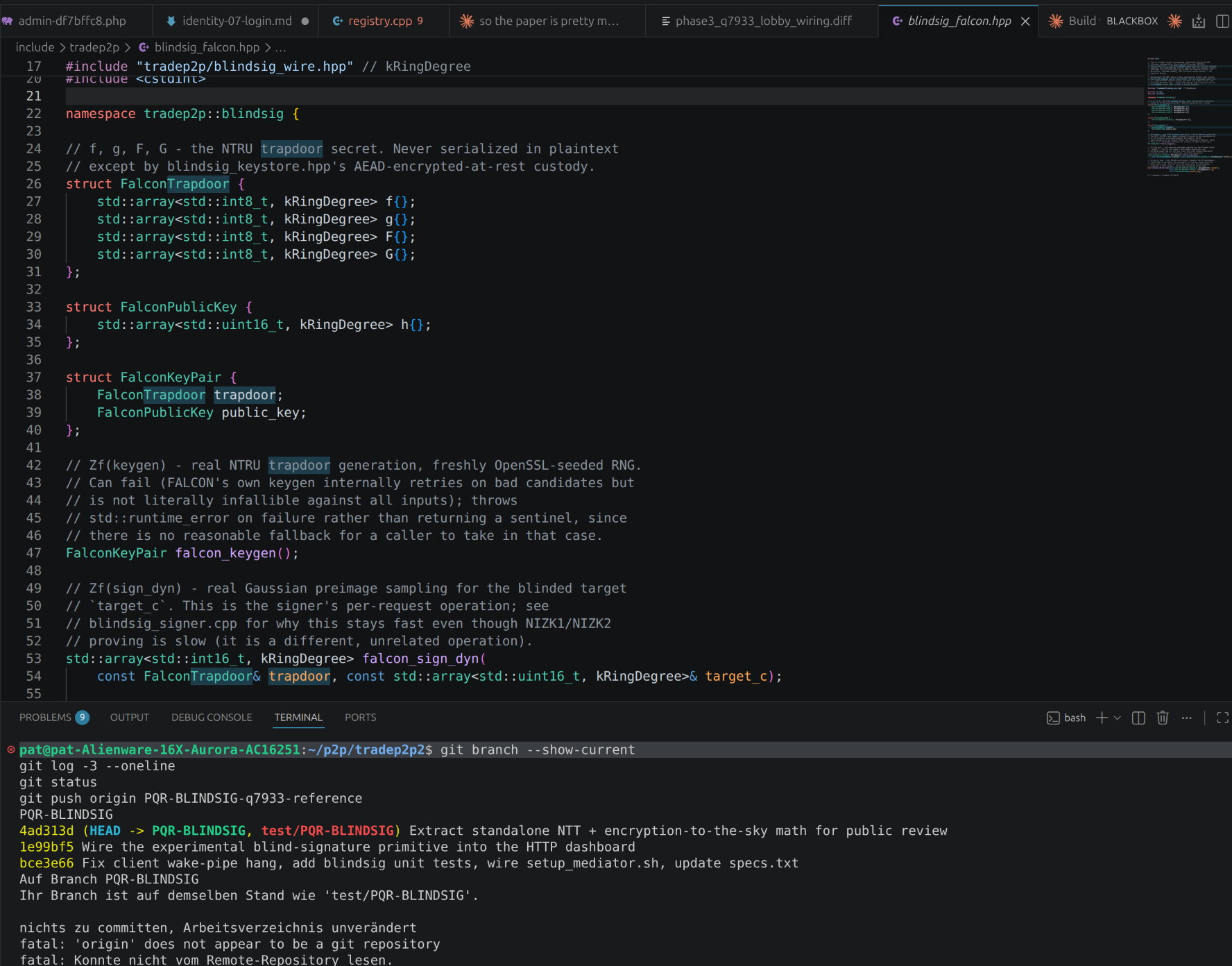1232x966 pixels.
Task: Click the PHP icon on admin-df7bffc8.php tab
Action: point(8,22)
